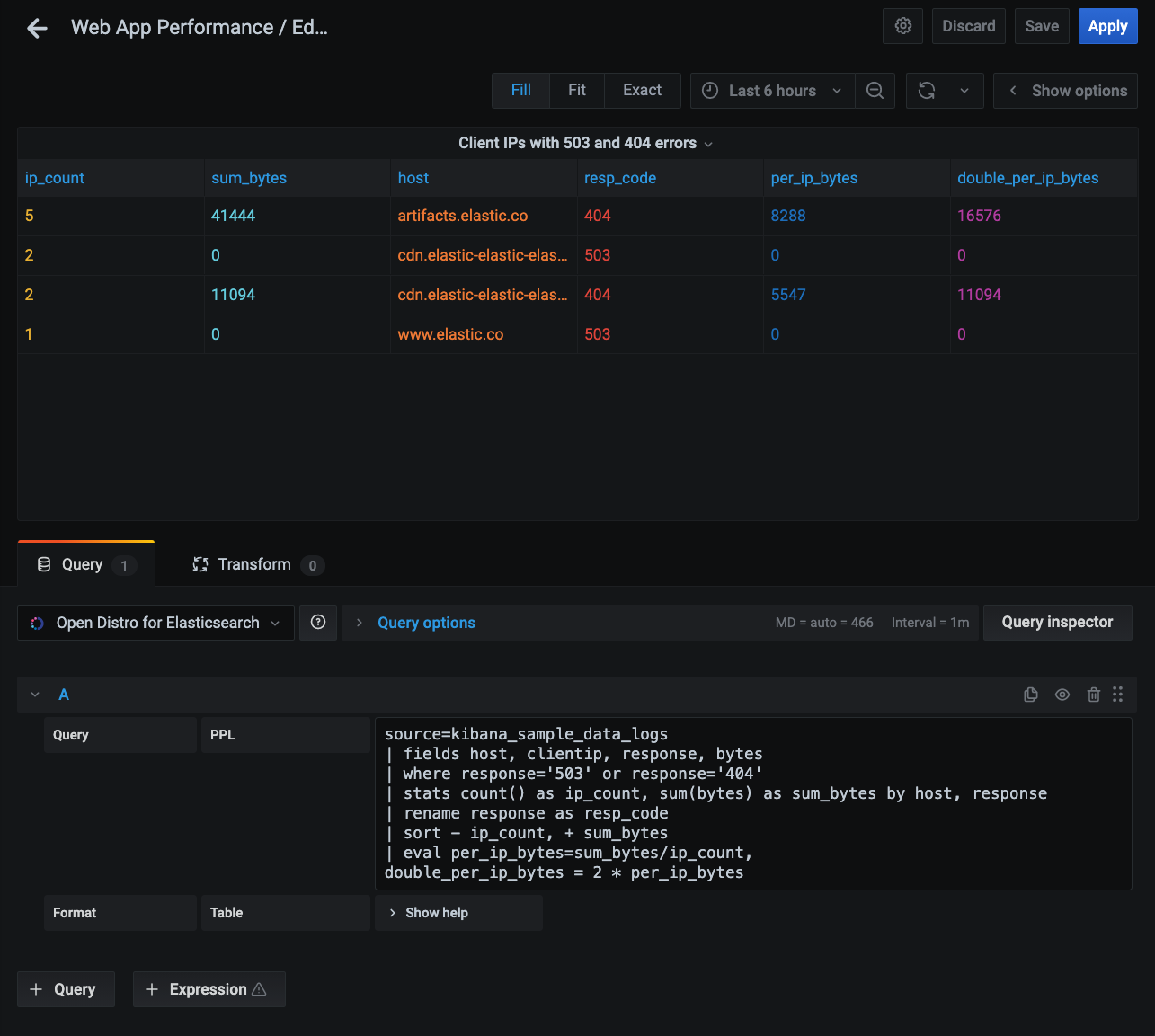1155x1036 pixels.
Task: Grab query A's drag handle icon
Action: 1118,695
